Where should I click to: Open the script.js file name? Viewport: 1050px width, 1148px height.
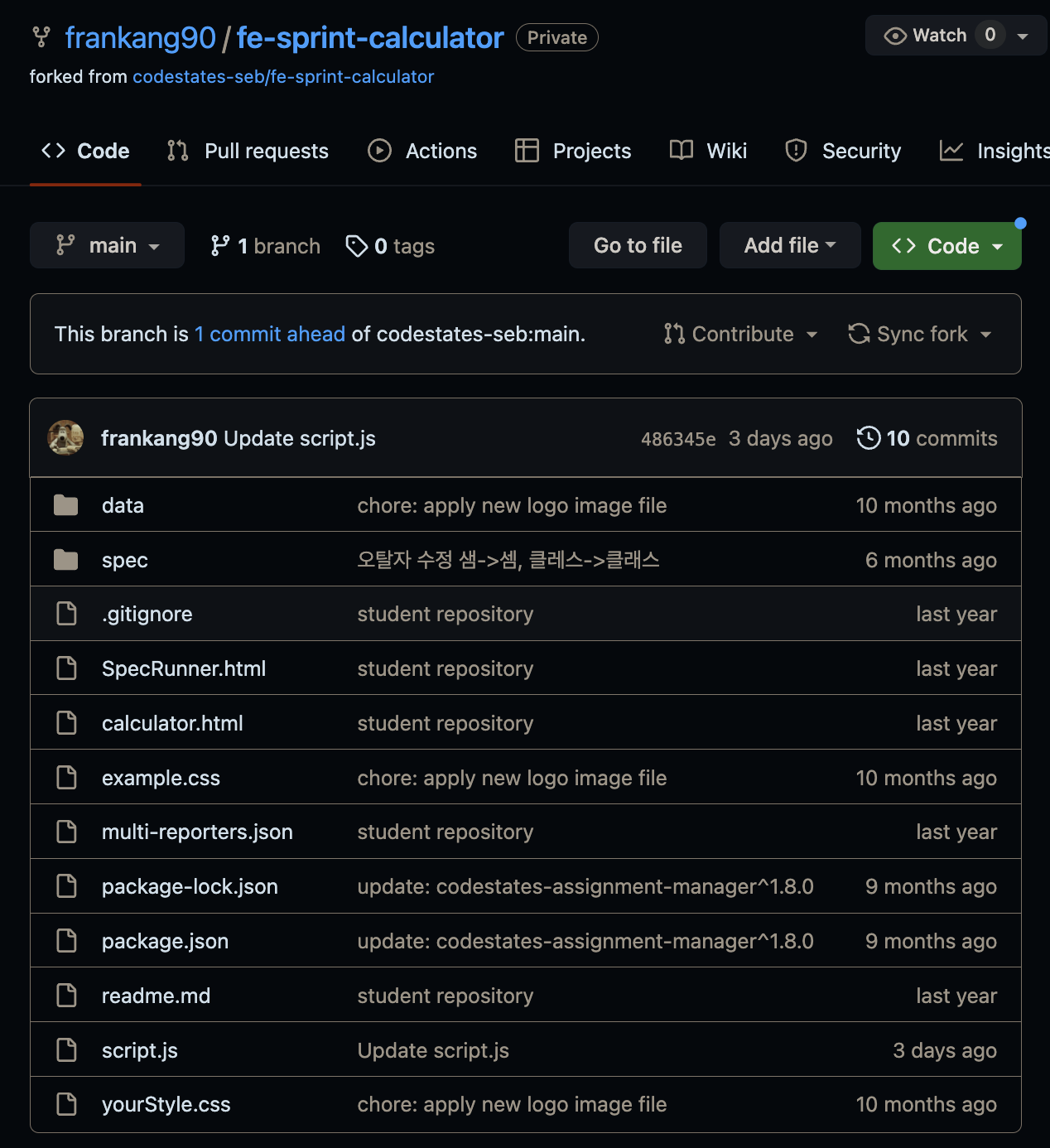140,1050
